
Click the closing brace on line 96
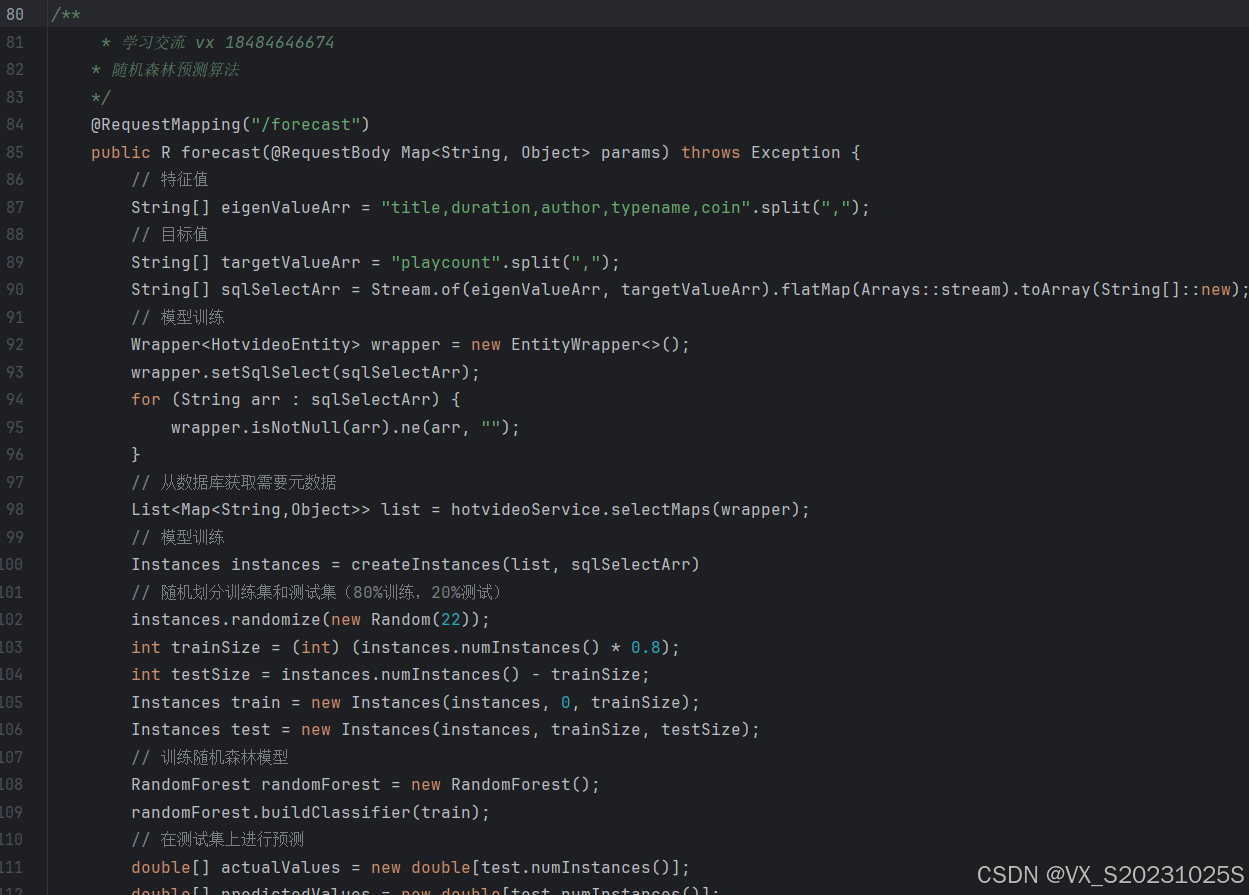tap(136, 455)
